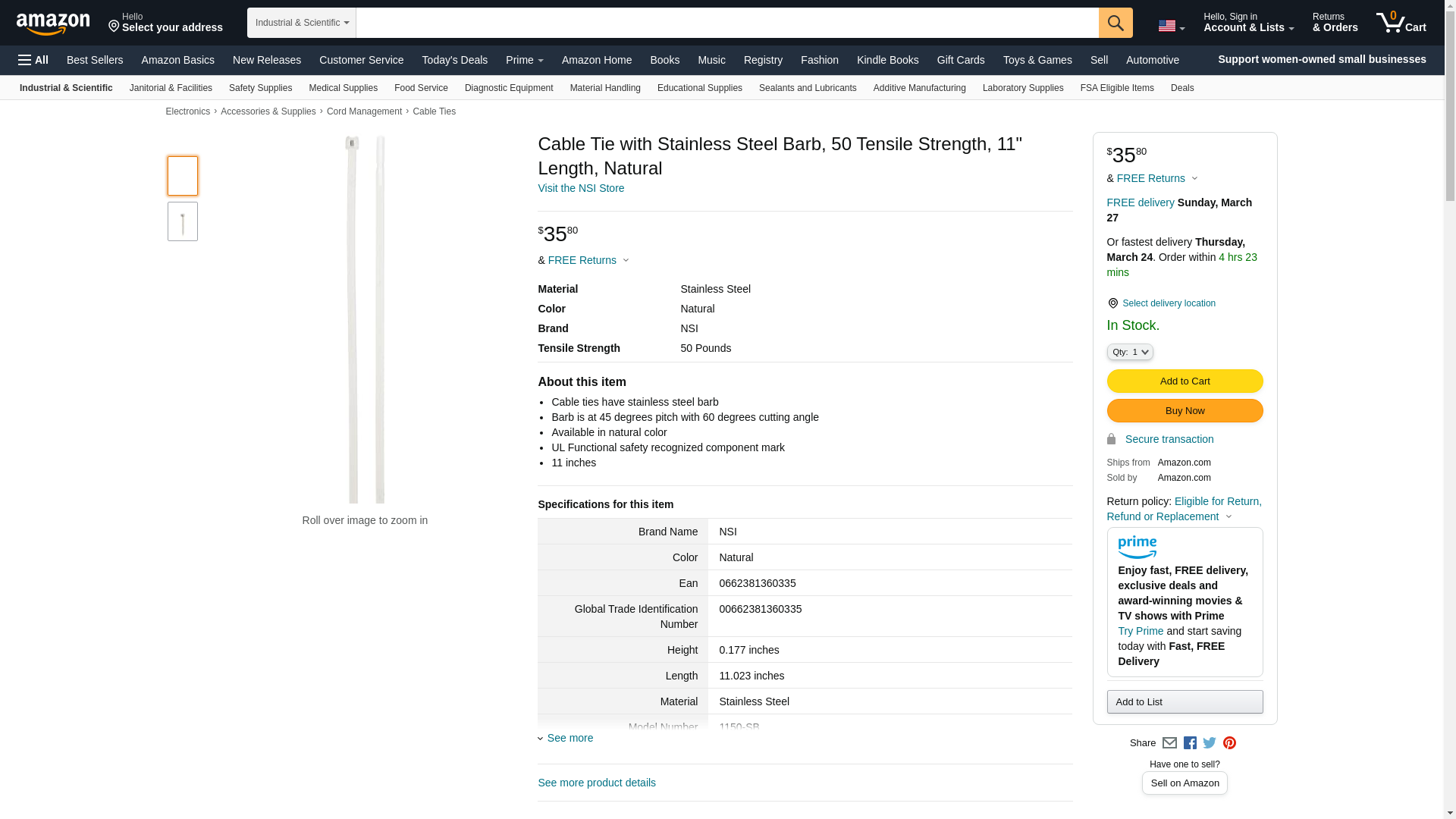Share on Twitter icon
The width and height of the screenshot is (1456, 819).
tap(1210, 743)
